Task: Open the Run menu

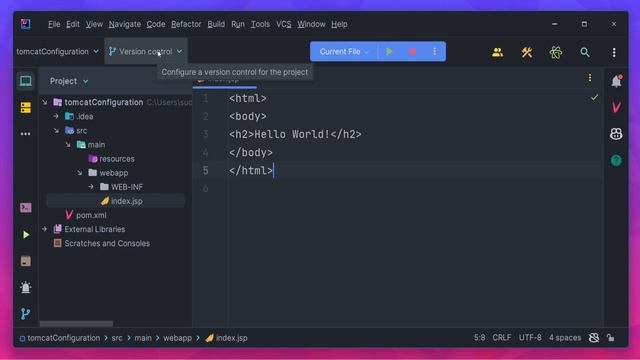Action: tap(238, 24)
